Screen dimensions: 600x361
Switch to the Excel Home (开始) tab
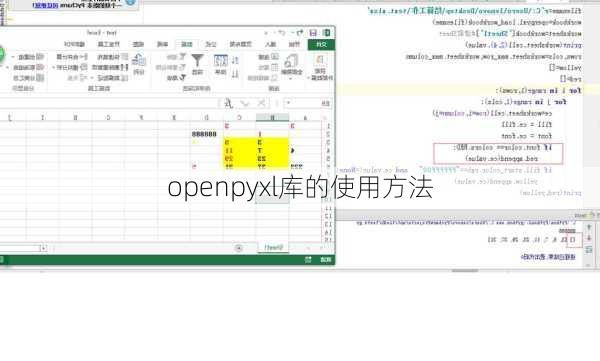point(294,44)
